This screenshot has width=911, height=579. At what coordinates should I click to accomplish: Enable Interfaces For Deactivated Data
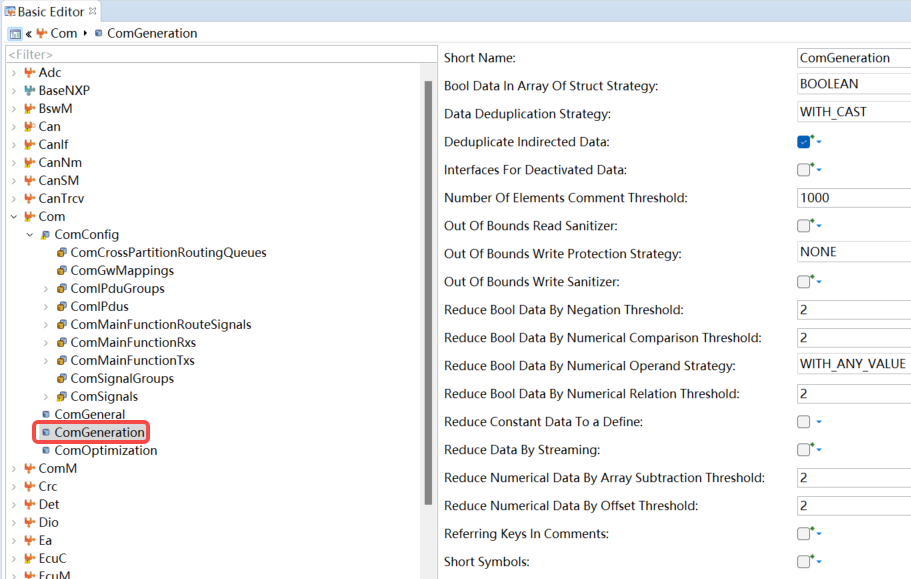(x=804, y=170)
